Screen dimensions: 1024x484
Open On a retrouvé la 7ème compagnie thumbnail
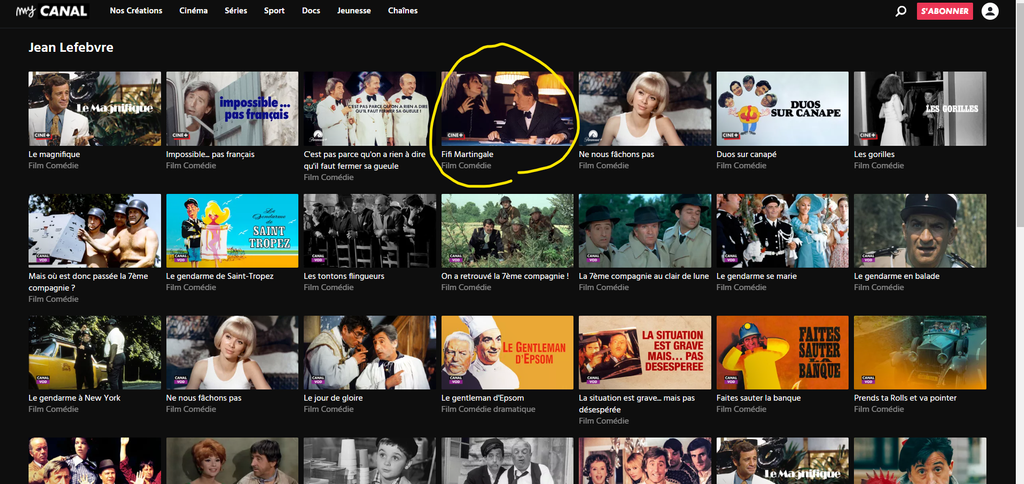coord(507,231)
